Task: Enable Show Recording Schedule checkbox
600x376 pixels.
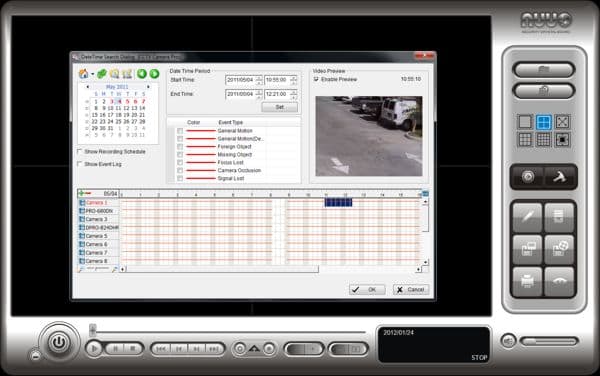Action: (x=80, y=151)
